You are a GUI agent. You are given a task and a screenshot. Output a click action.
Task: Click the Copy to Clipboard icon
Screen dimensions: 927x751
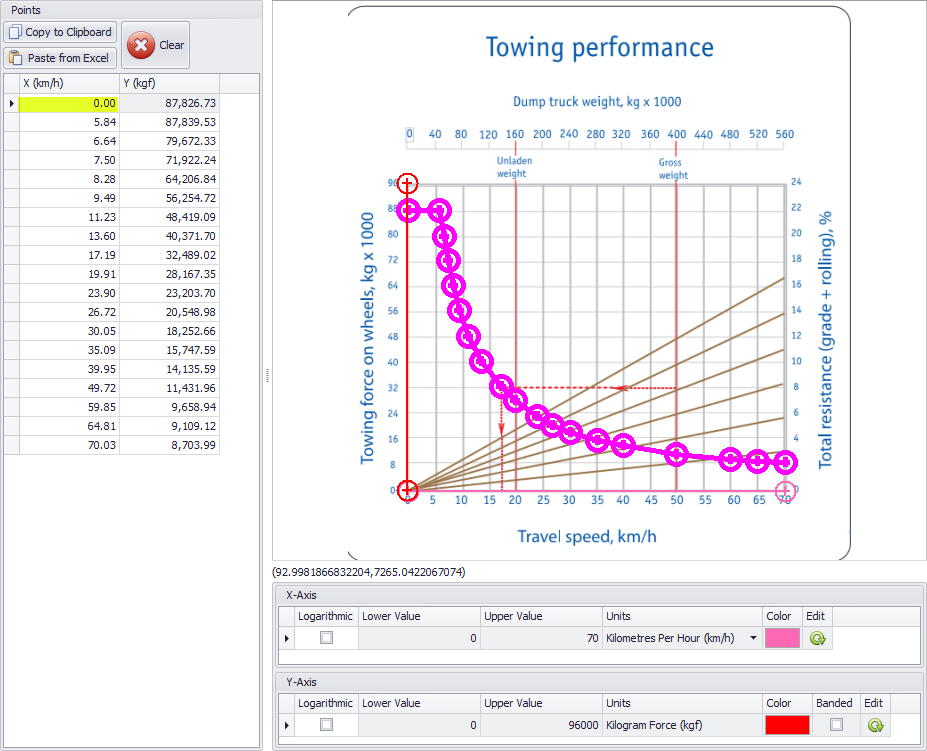(15, 32)
